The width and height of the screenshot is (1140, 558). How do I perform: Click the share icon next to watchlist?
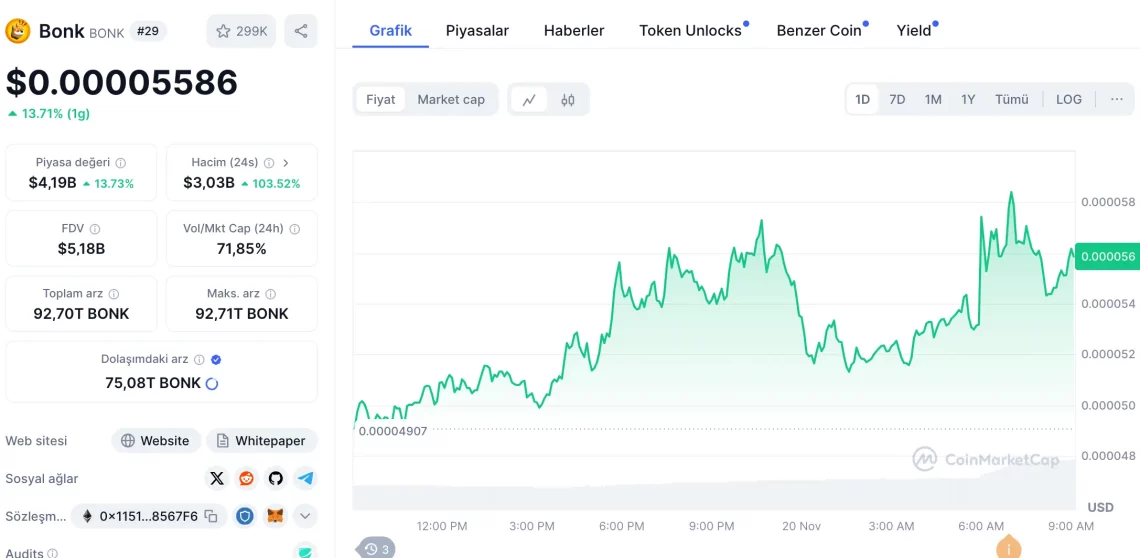pos(301,31)
